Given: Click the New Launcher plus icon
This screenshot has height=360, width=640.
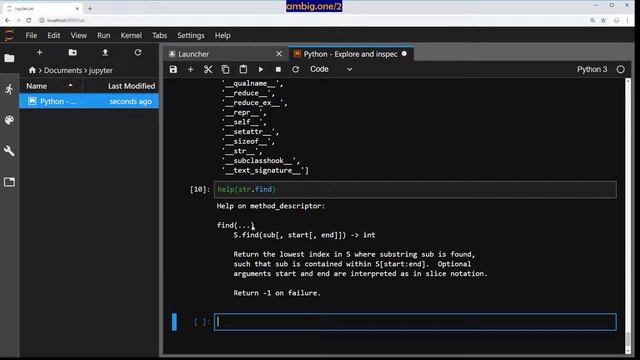Looking at the screenshot, I should [39, 52].
